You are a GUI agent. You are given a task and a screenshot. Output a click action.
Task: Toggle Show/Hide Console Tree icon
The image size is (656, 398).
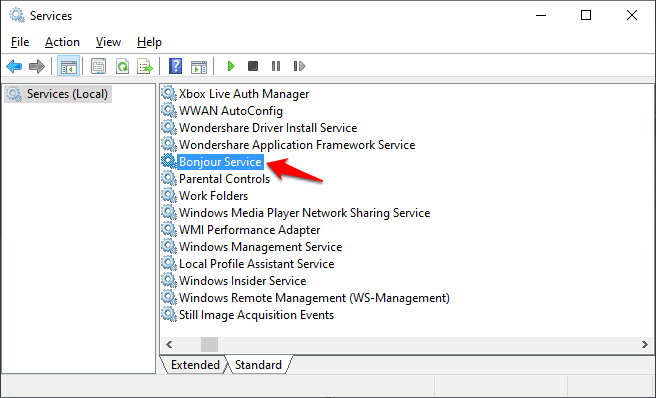pos(68,66)
